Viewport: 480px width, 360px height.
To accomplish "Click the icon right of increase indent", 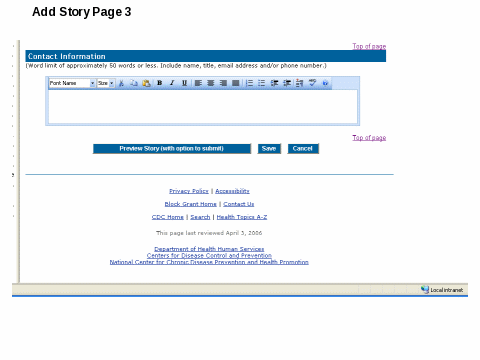I will (x=299, y=83).
